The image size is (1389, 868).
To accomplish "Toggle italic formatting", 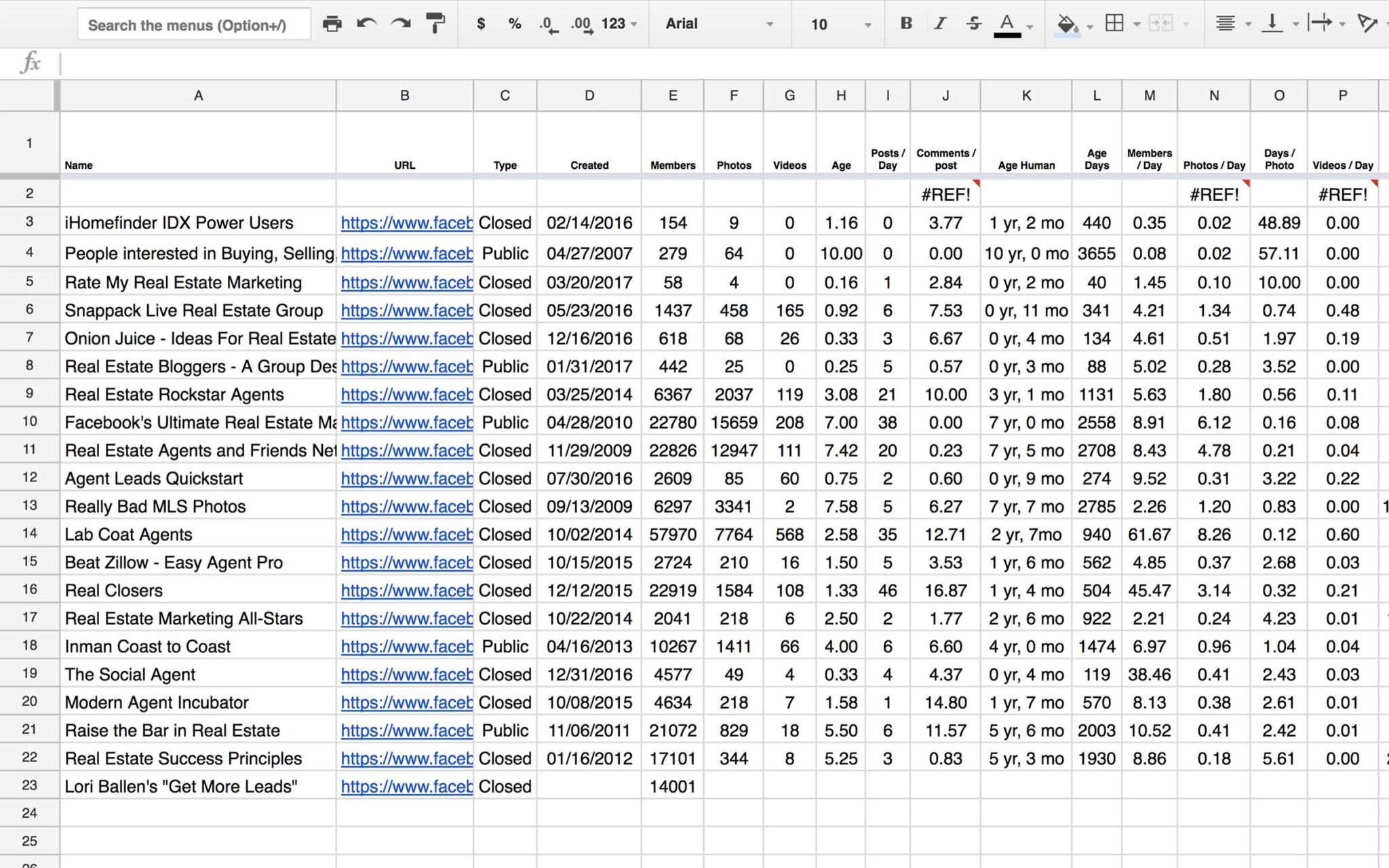I will click(x=939, y=24).
